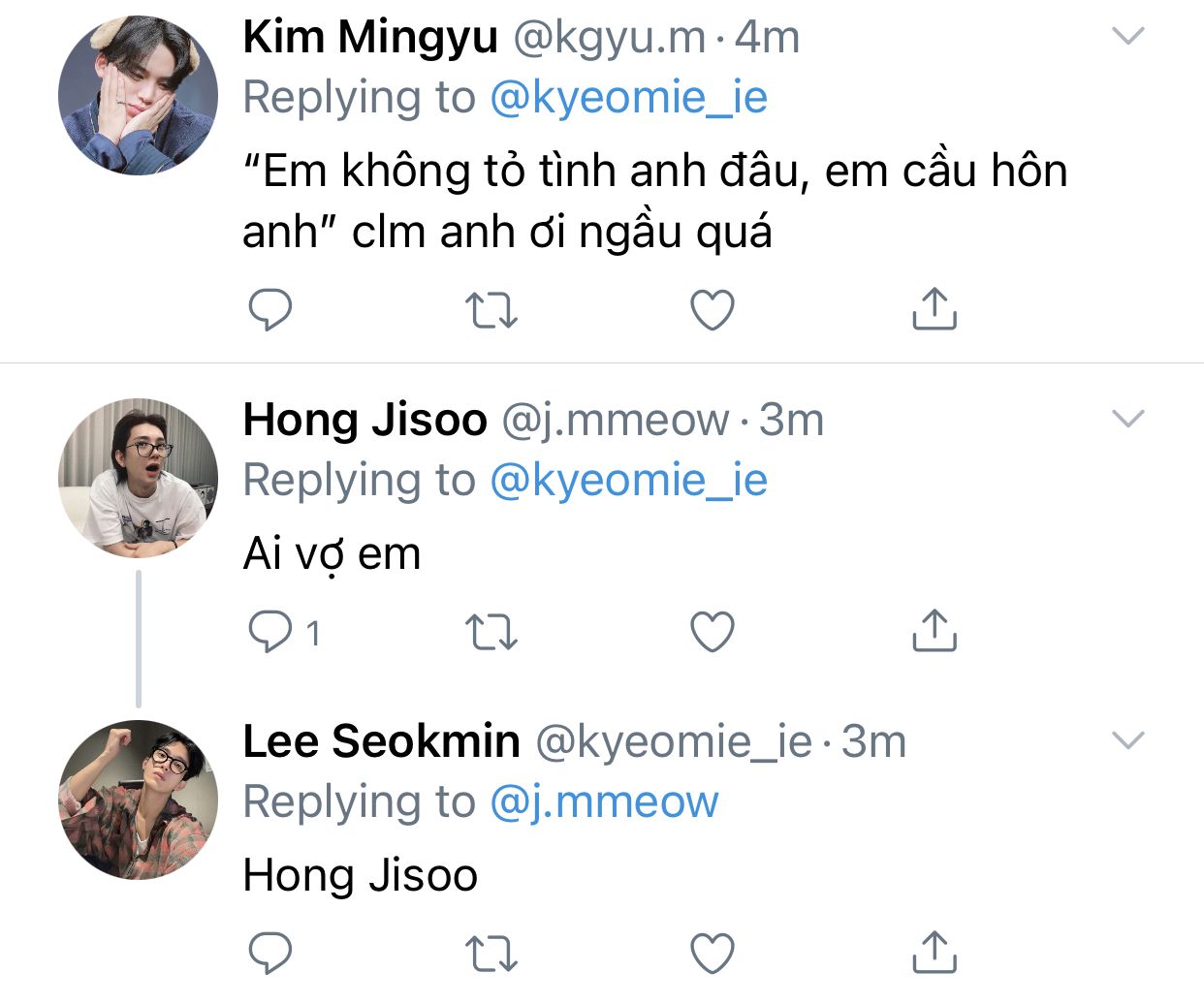1204x1004 pixels.
Task: Share Lee Seokmin's tweet
Action: point(935,953)
